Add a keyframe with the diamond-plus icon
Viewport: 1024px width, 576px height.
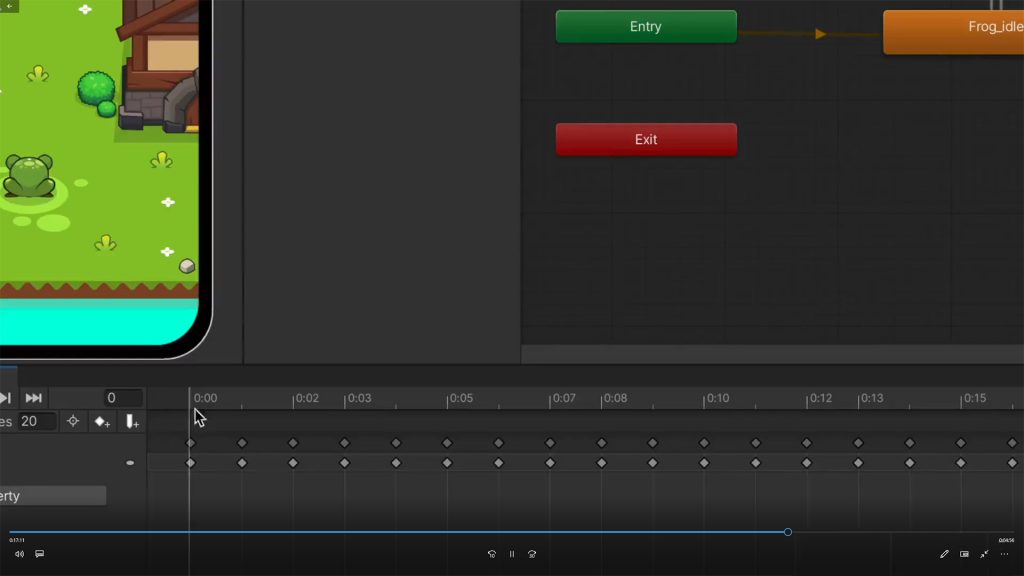pyautogui.click(x=102, y=422)
